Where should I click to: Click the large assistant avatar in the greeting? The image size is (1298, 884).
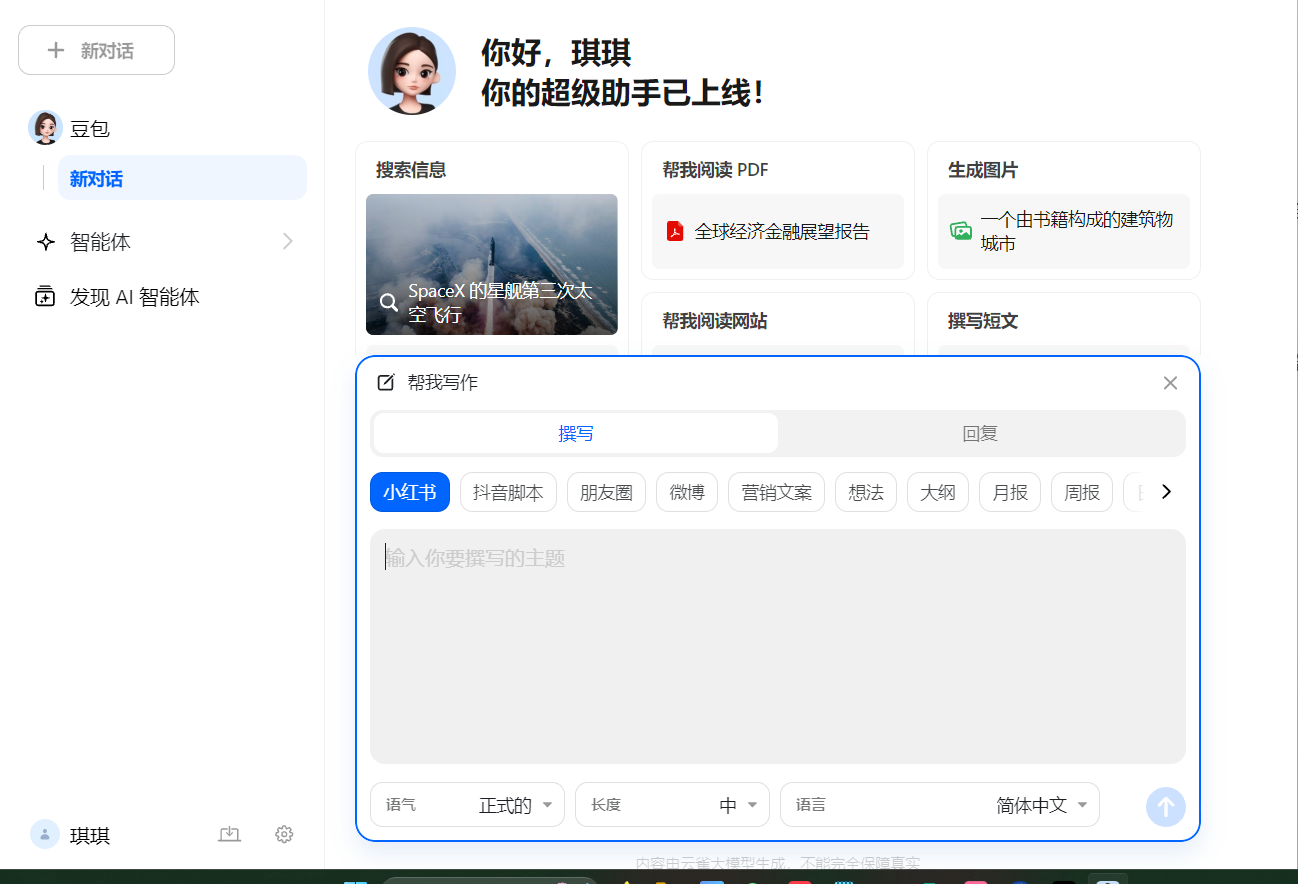pos(412,71)
